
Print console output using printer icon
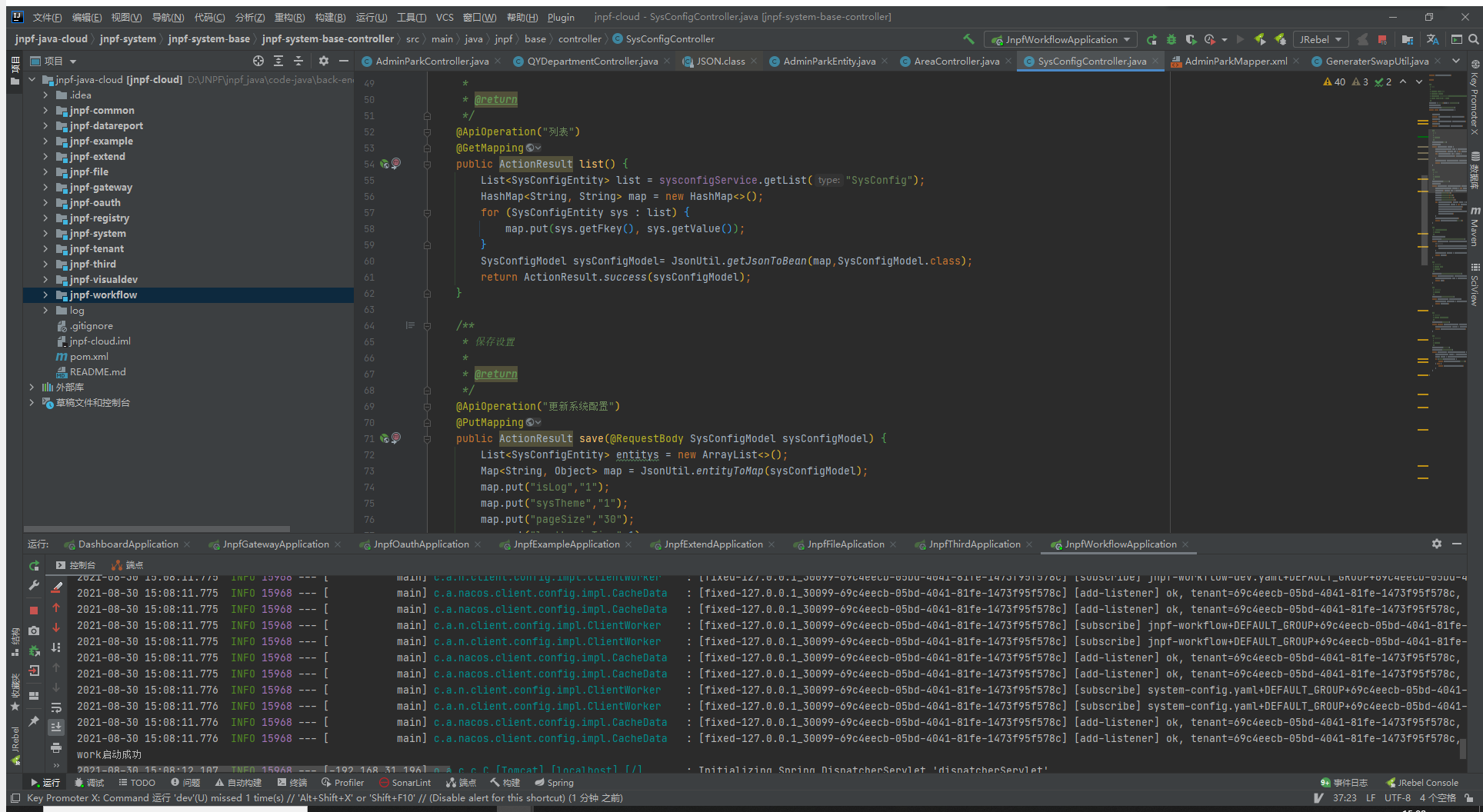(x=56, y=747)
